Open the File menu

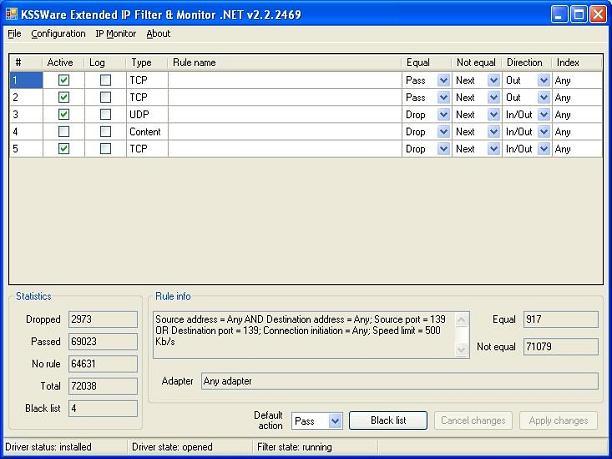(14, 34)
